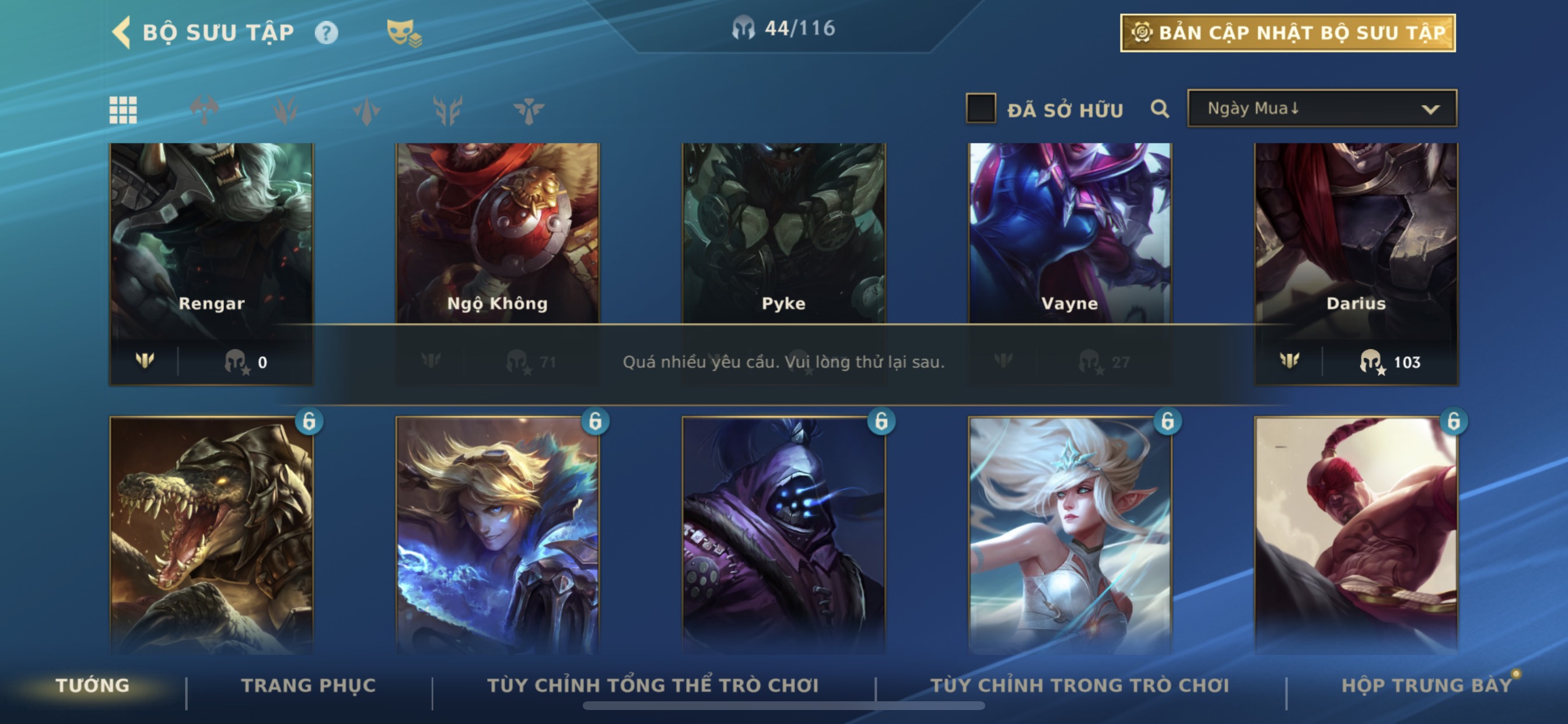The image size is (1568, 724).
Task: Open the help question mark icon
Action: point(326,32)
